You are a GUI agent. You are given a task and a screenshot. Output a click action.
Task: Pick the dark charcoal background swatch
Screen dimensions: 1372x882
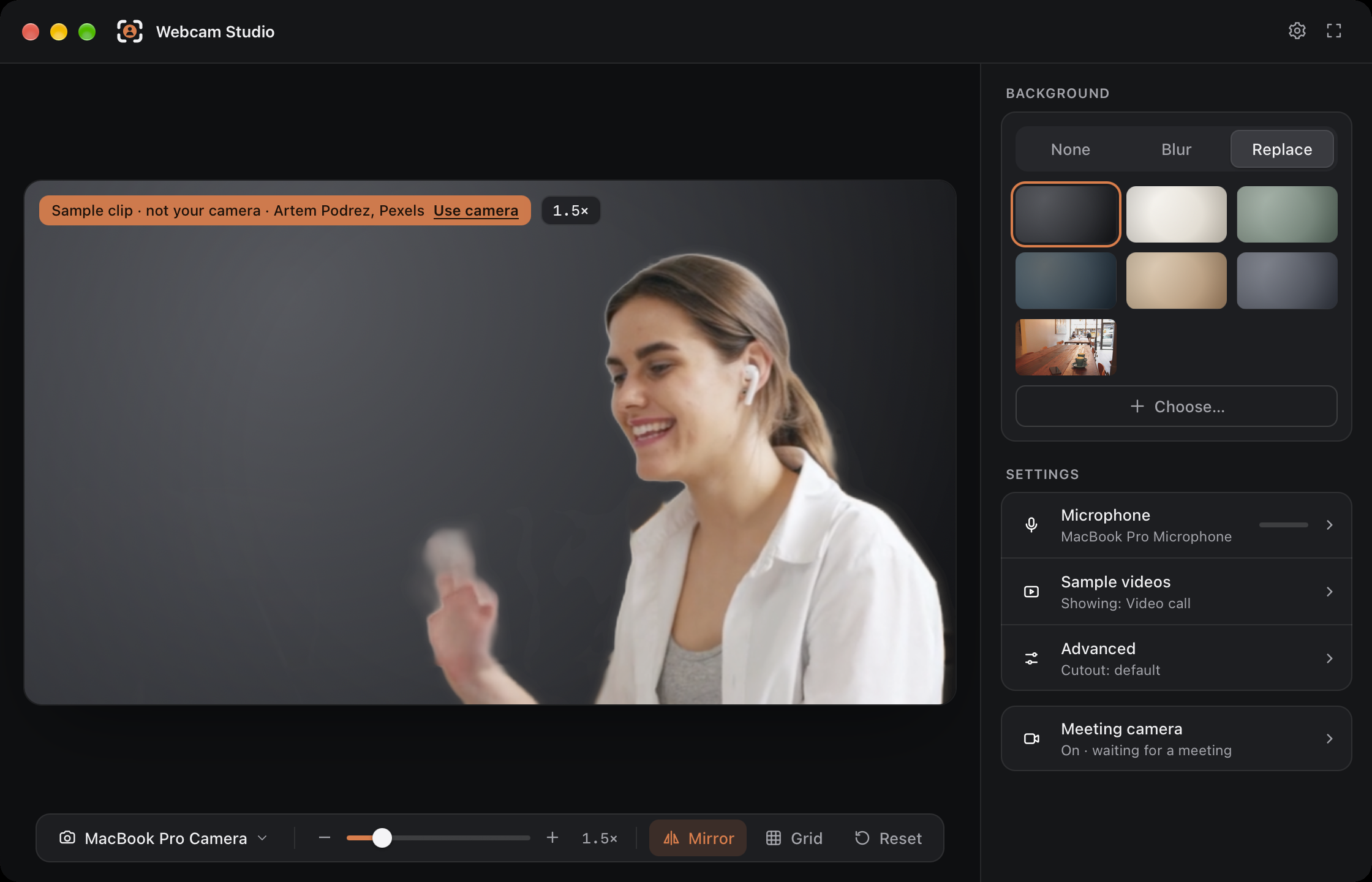[x=1066, y=214]
